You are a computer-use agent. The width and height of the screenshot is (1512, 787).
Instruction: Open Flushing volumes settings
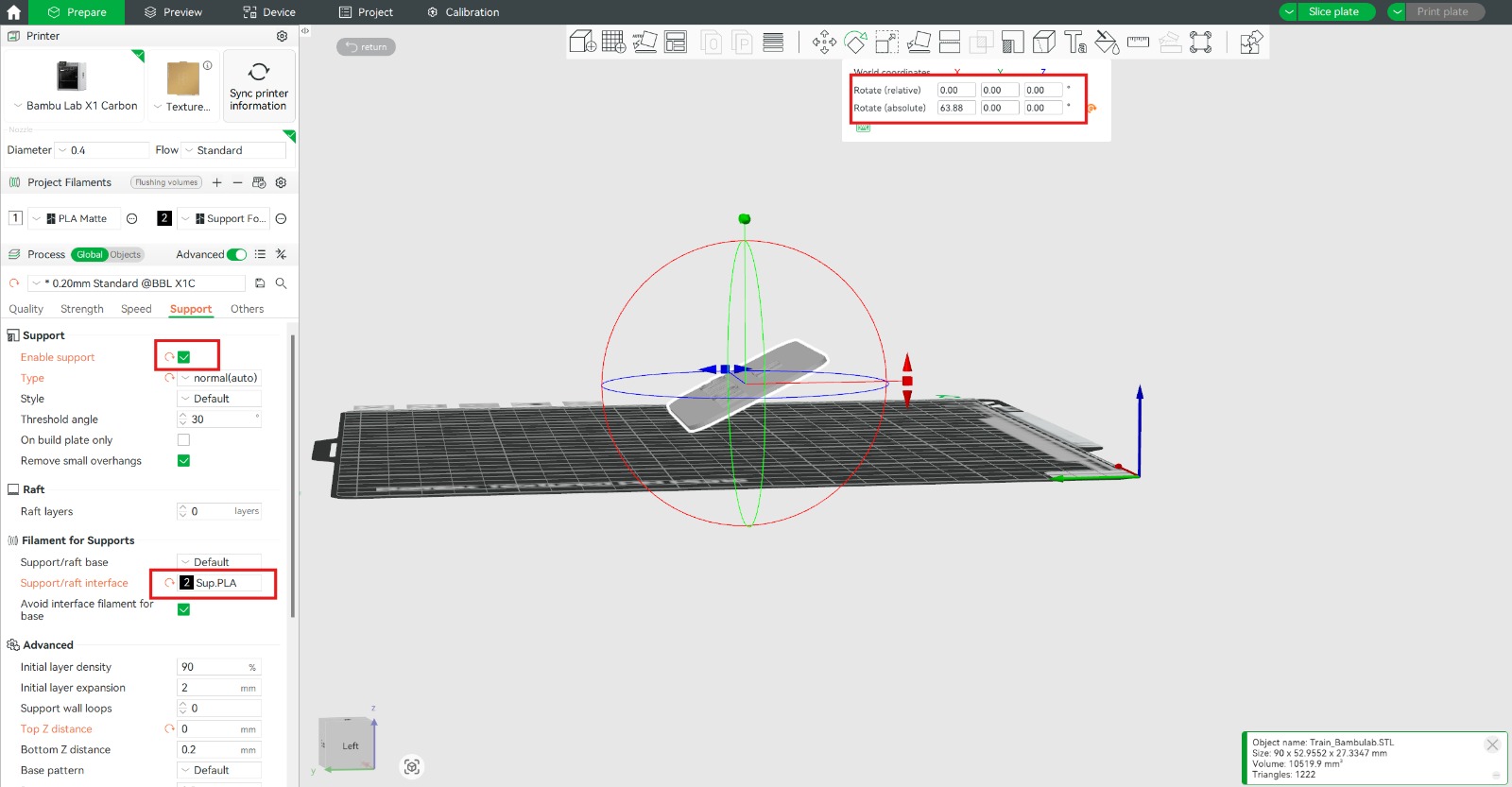tap(166, 182)
